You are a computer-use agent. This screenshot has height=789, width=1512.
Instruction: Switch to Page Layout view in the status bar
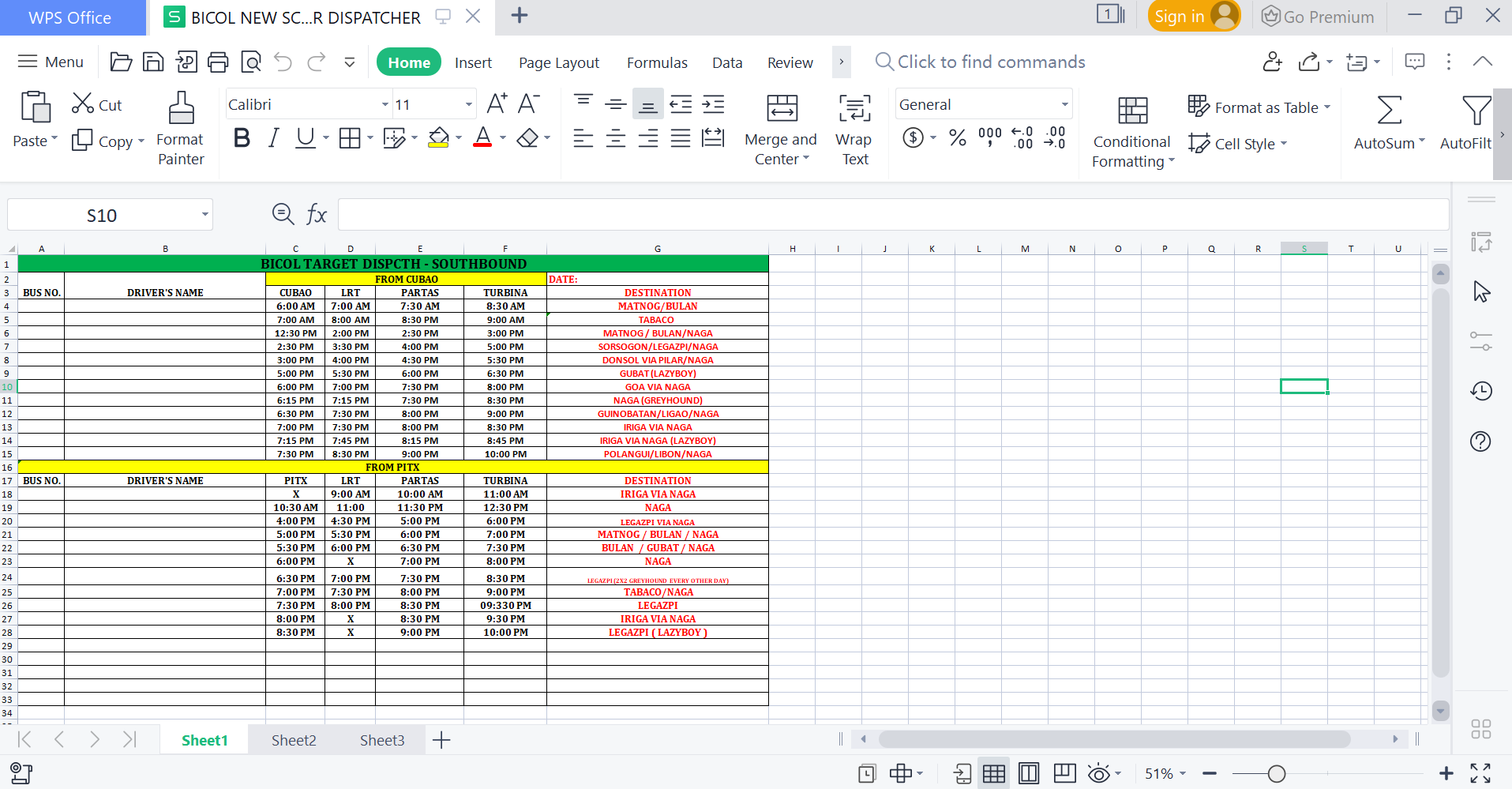pos(1029,774)
